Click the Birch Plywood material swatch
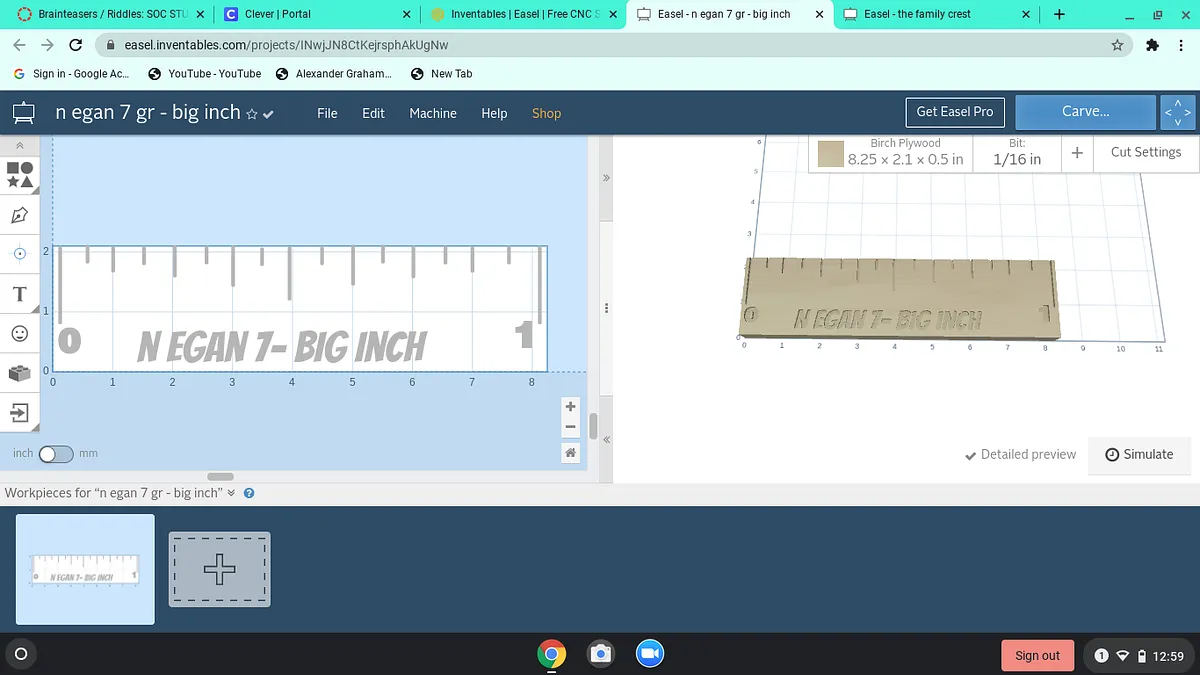 [x=831, y=154]
